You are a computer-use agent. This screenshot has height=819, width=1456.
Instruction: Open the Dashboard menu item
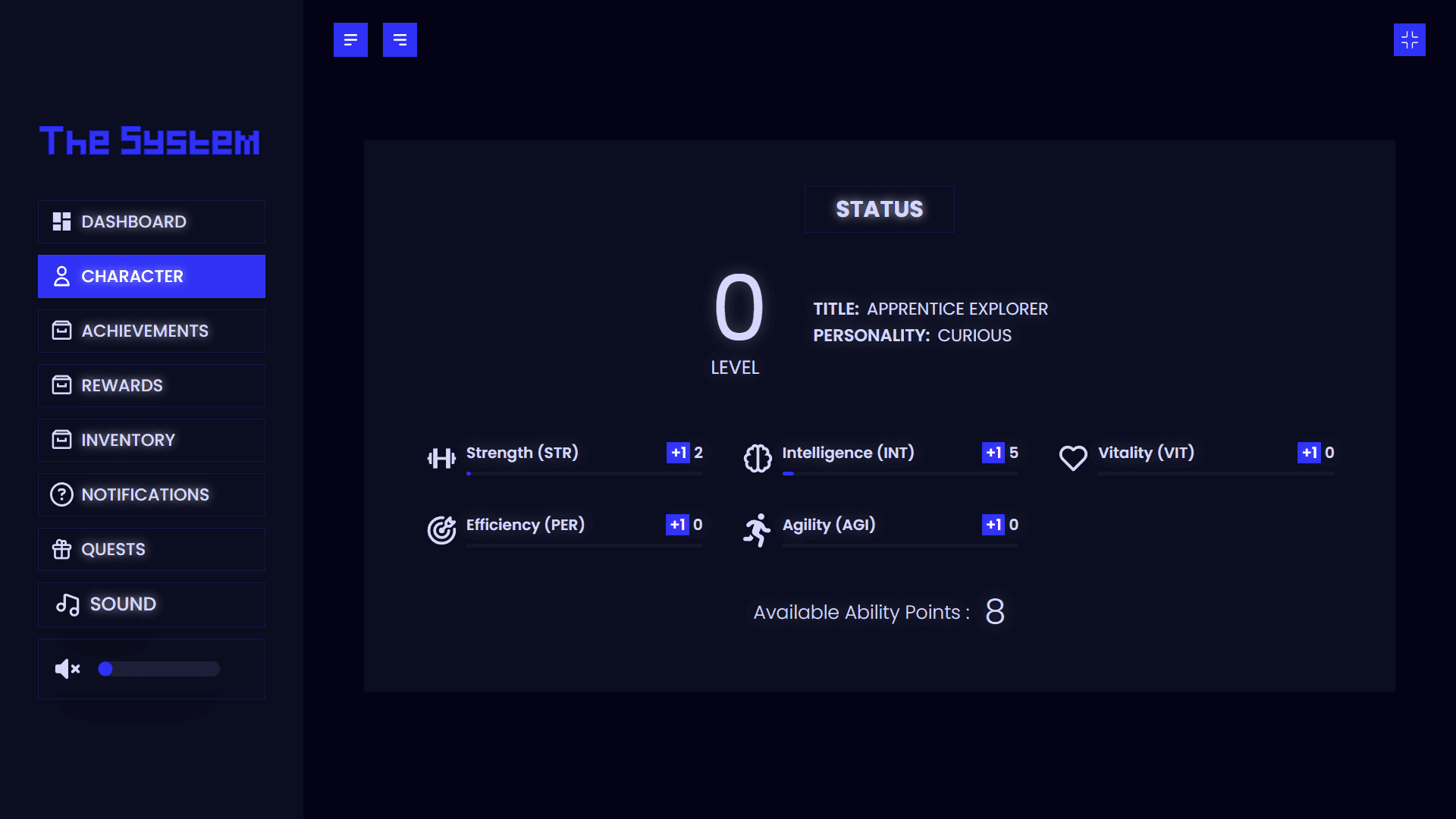click(152, 221)
